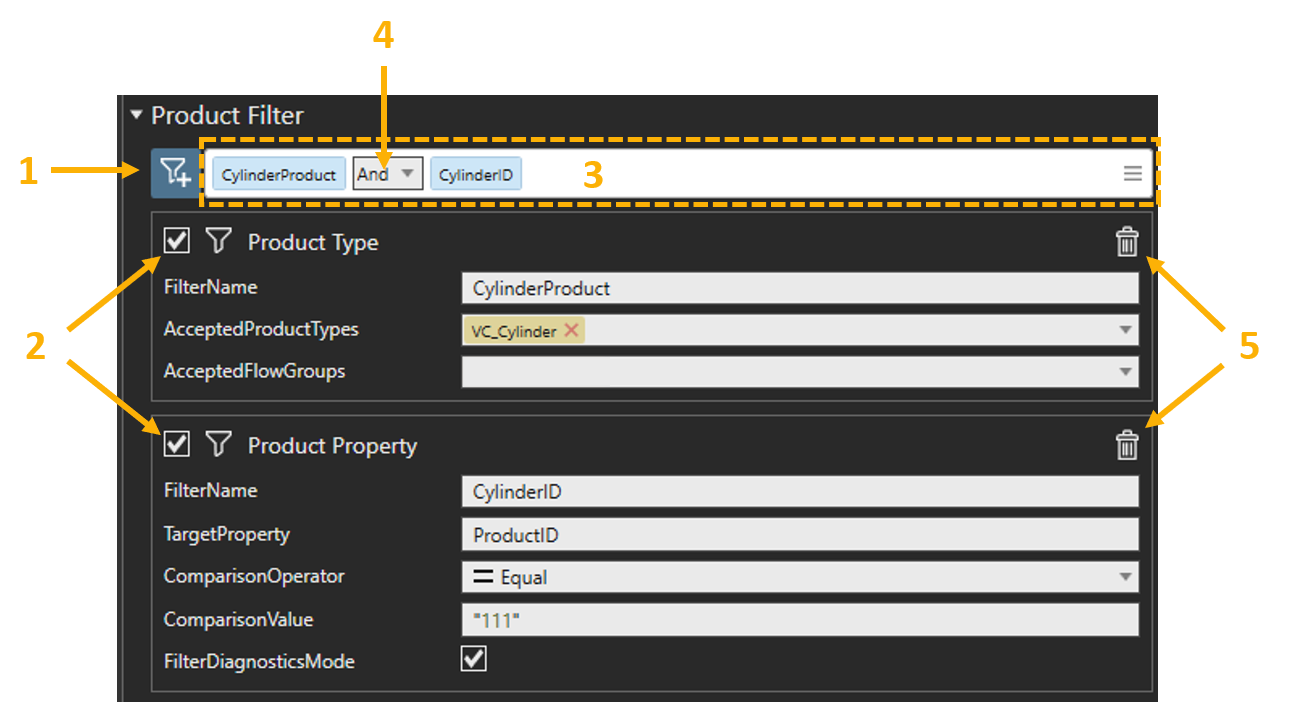Open the AcceptedFlowGroups dropdown

tap(1125, 372)
